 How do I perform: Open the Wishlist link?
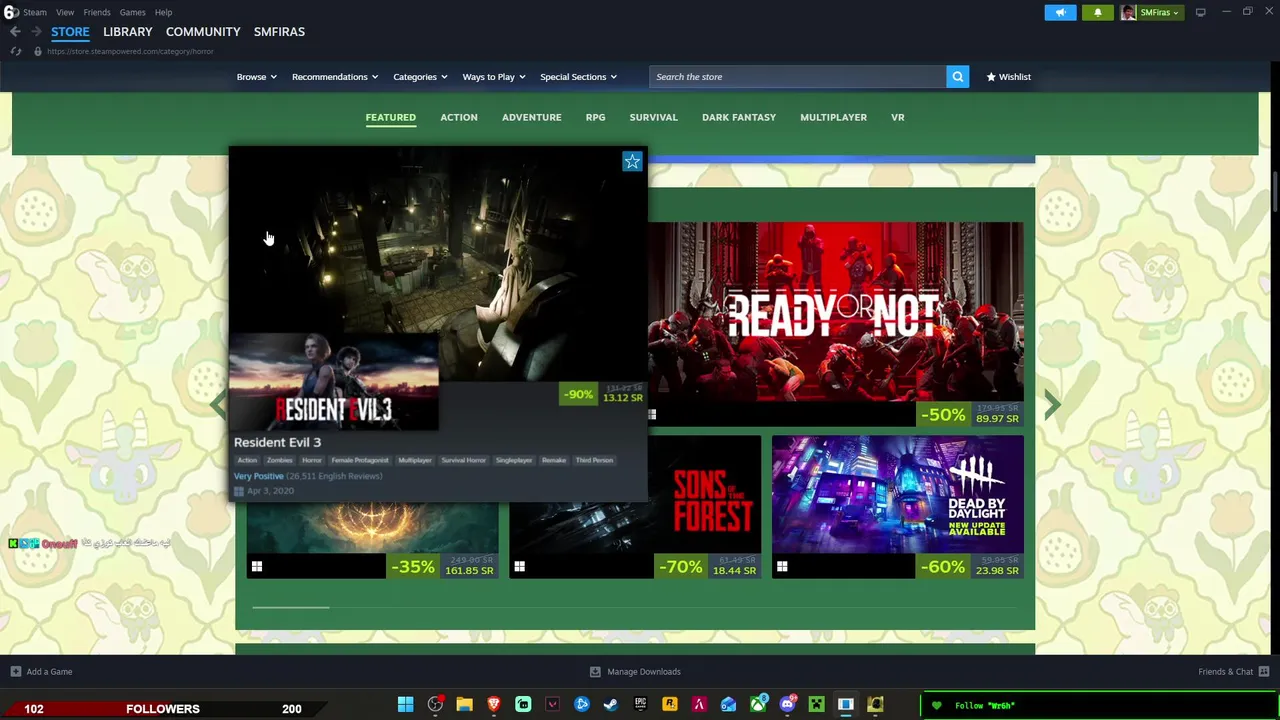(1009, 77)
